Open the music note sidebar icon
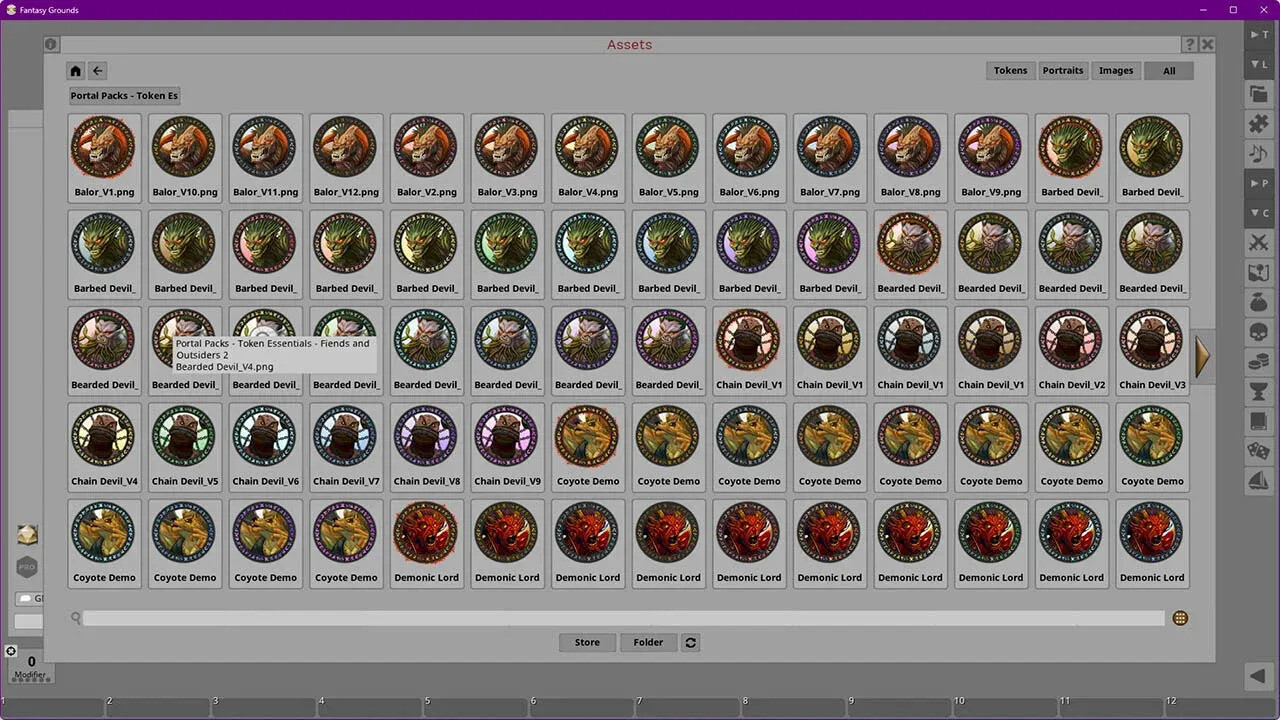 click(1258, 154)
